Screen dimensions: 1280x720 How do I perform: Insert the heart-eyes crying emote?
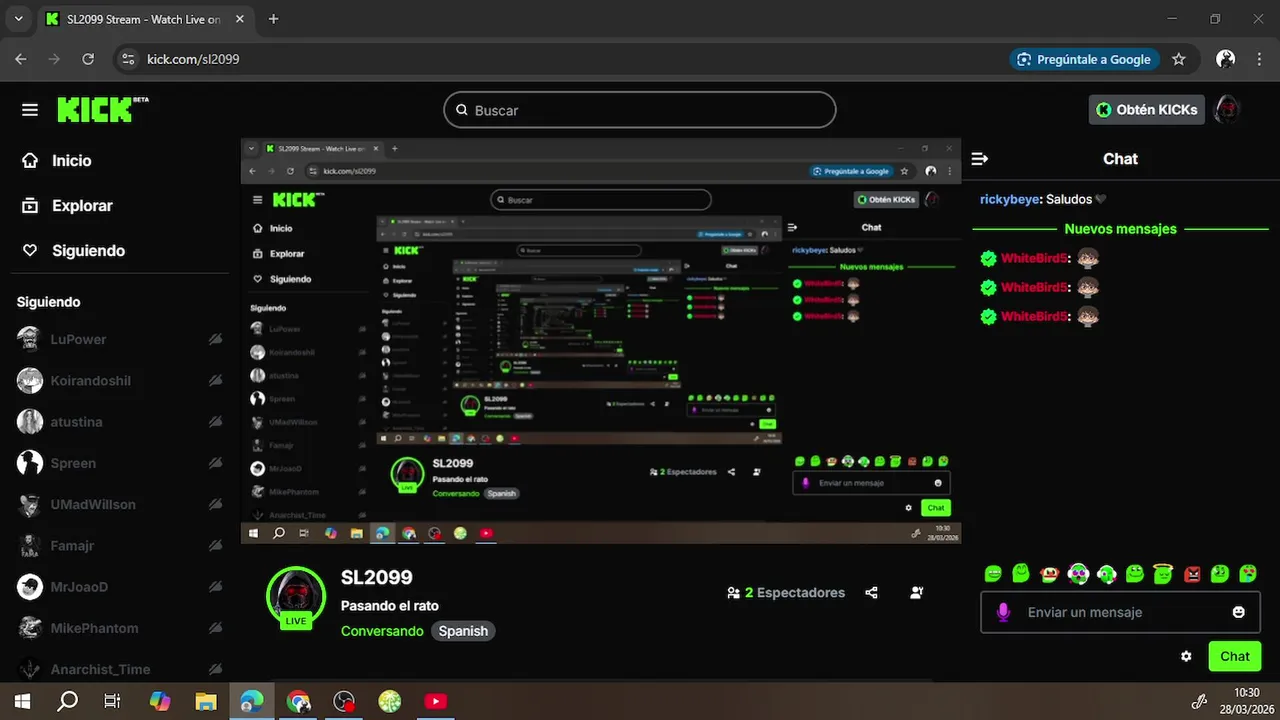pyautogui.click(x=1249, y=574)
